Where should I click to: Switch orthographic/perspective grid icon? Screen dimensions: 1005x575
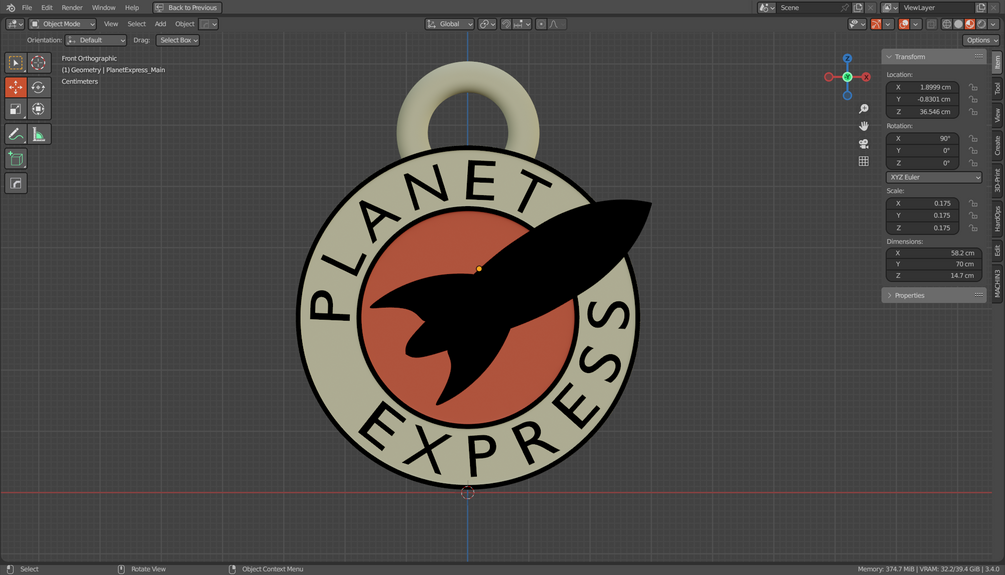tap(863, 161)
